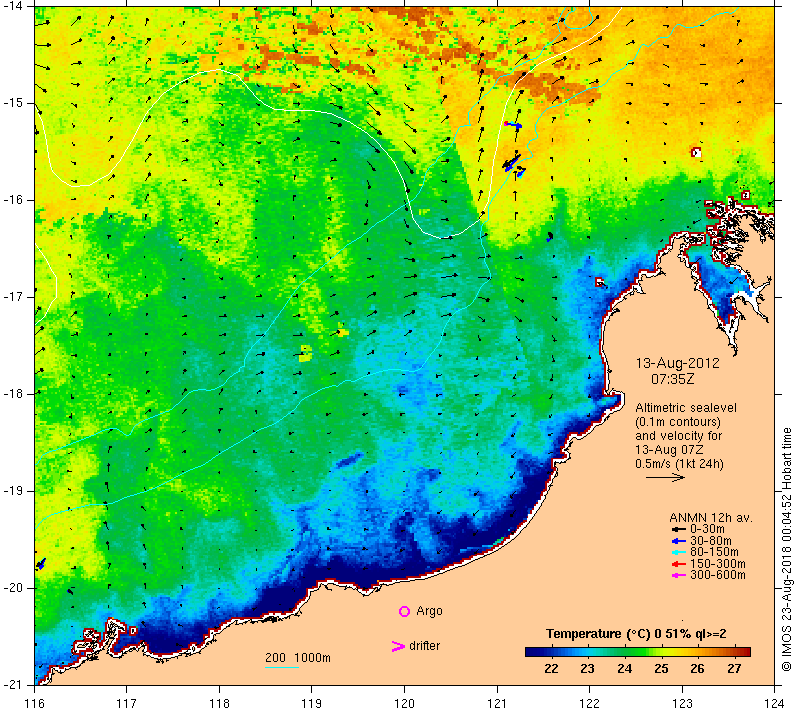Click the longitude axis label 116
800x710 pixels.
coord(35,703)
